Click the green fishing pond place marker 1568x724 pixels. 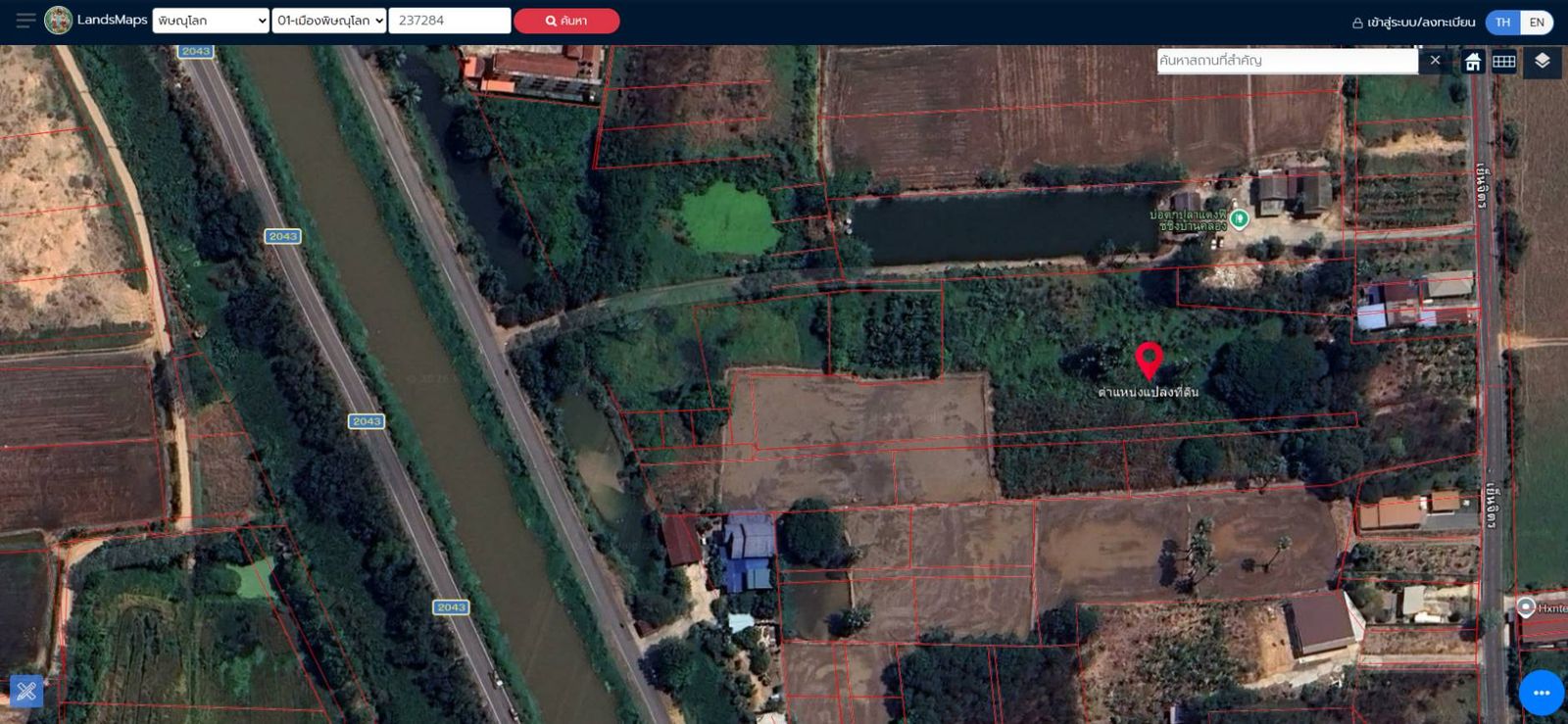(x=1240, y=218)
